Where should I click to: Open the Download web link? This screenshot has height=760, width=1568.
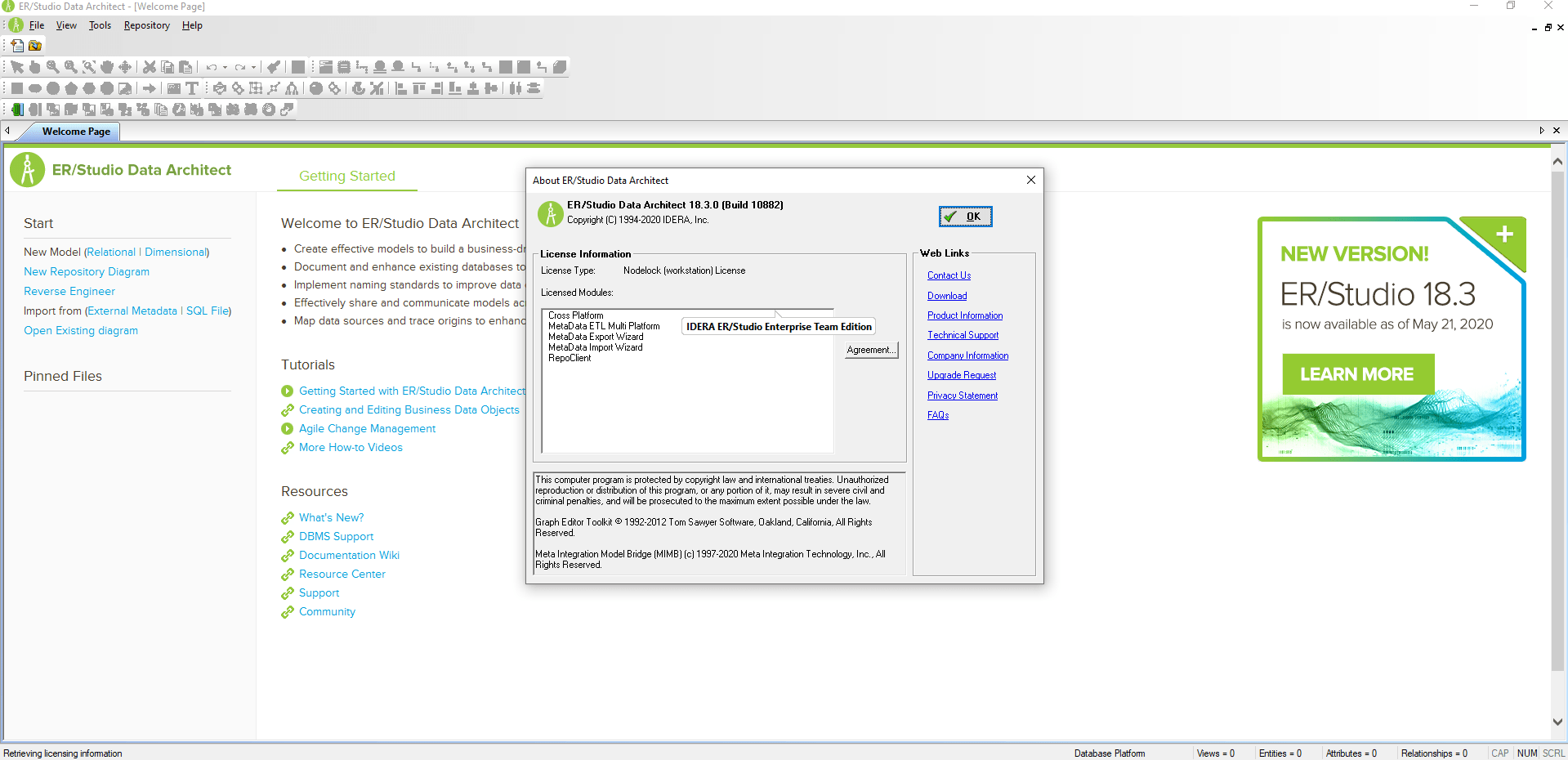click(x=947, y=296)
